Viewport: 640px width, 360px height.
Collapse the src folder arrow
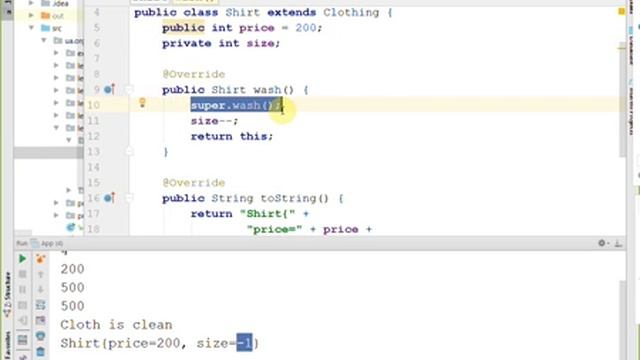[x=31, y=28]
